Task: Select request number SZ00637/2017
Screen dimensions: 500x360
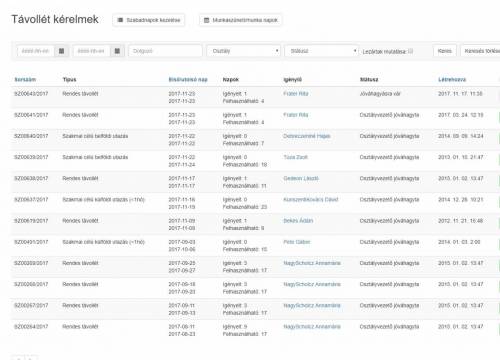Action: click(x=31, y=199)
